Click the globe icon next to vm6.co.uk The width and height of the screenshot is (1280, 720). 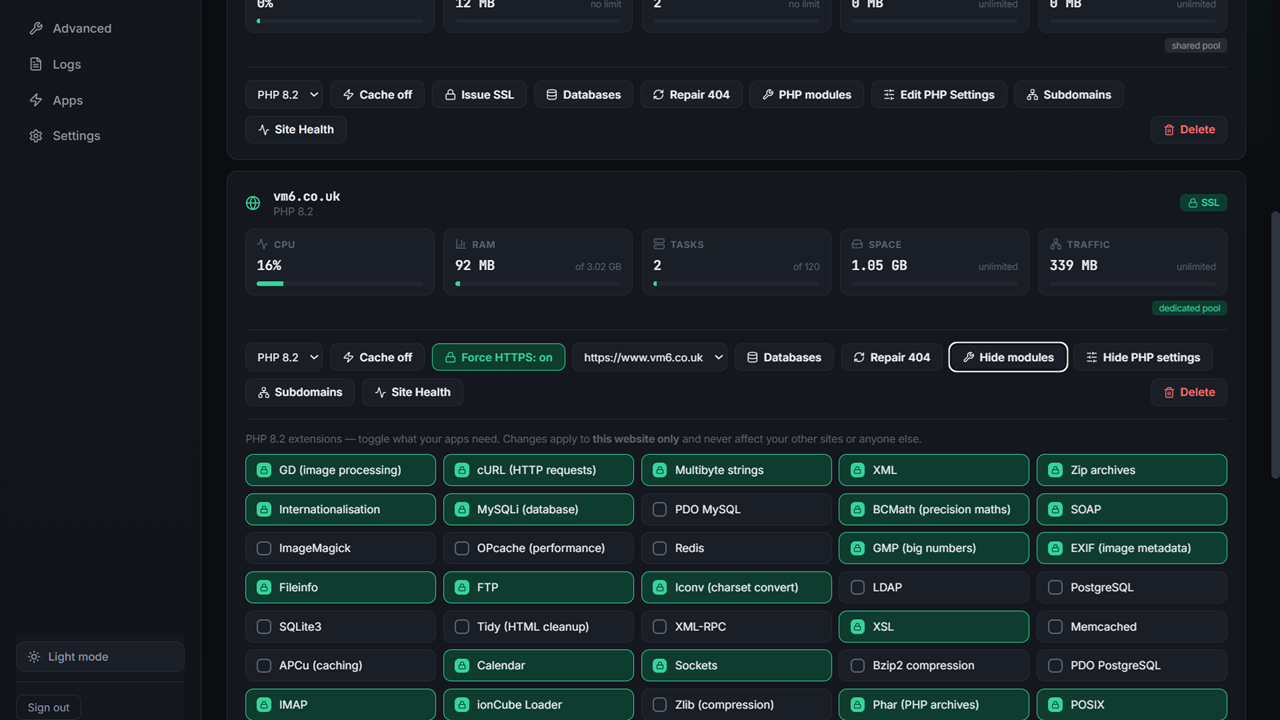click(253, 203)
